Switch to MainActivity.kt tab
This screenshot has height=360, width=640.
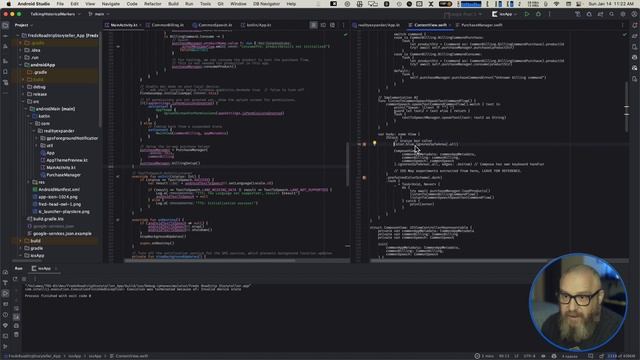pyautogui.click(x=124, y=25)
